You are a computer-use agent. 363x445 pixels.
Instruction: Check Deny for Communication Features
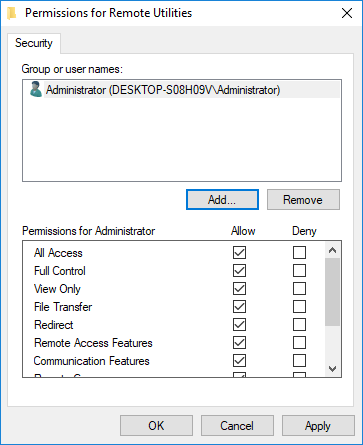pos(299,361)
